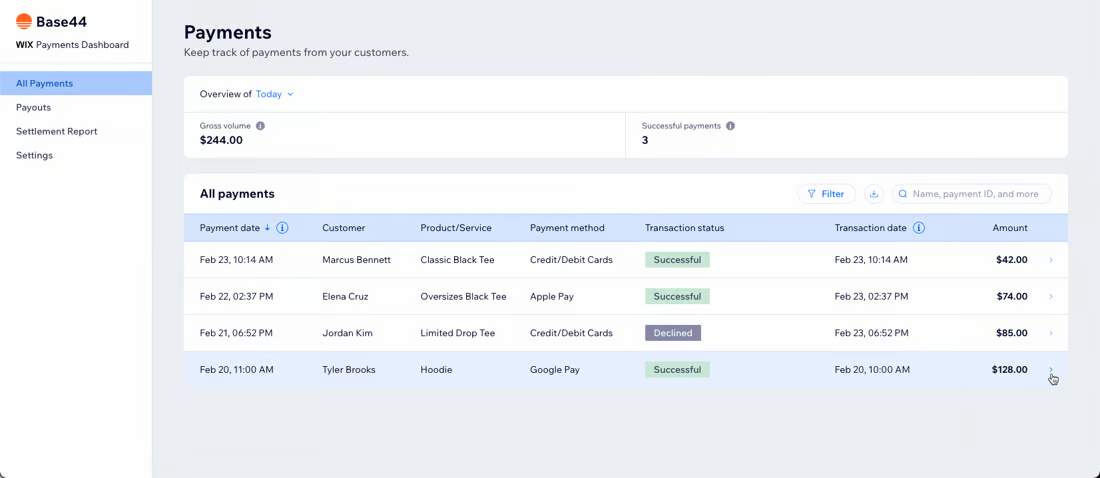The height and width of the screenshot is (478, 1100).
Task: Click Oversizes Black Tee product cell
Action: [464, 297]
